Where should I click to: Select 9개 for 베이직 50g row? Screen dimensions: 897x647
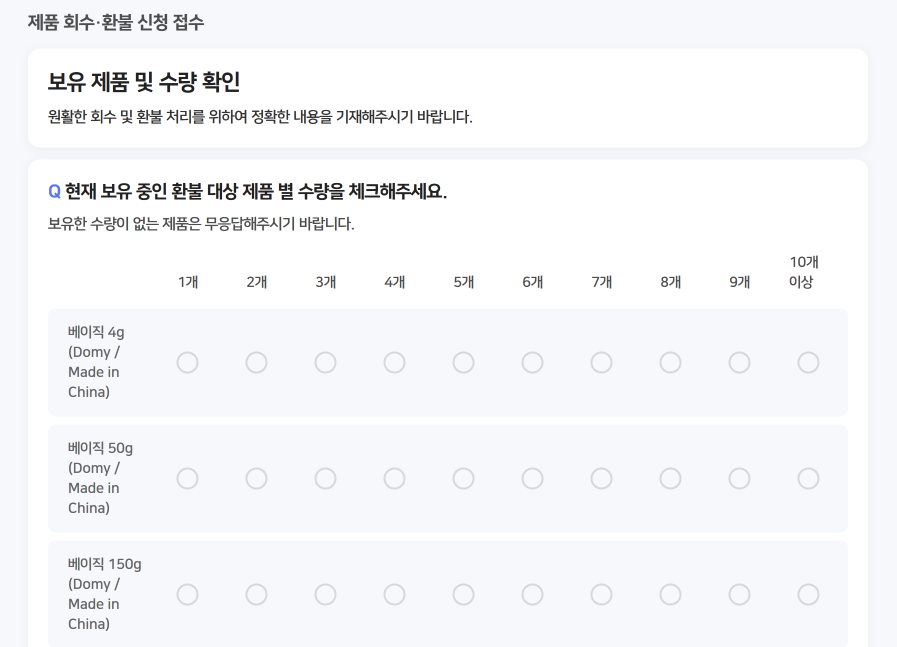tap(739, 479)
